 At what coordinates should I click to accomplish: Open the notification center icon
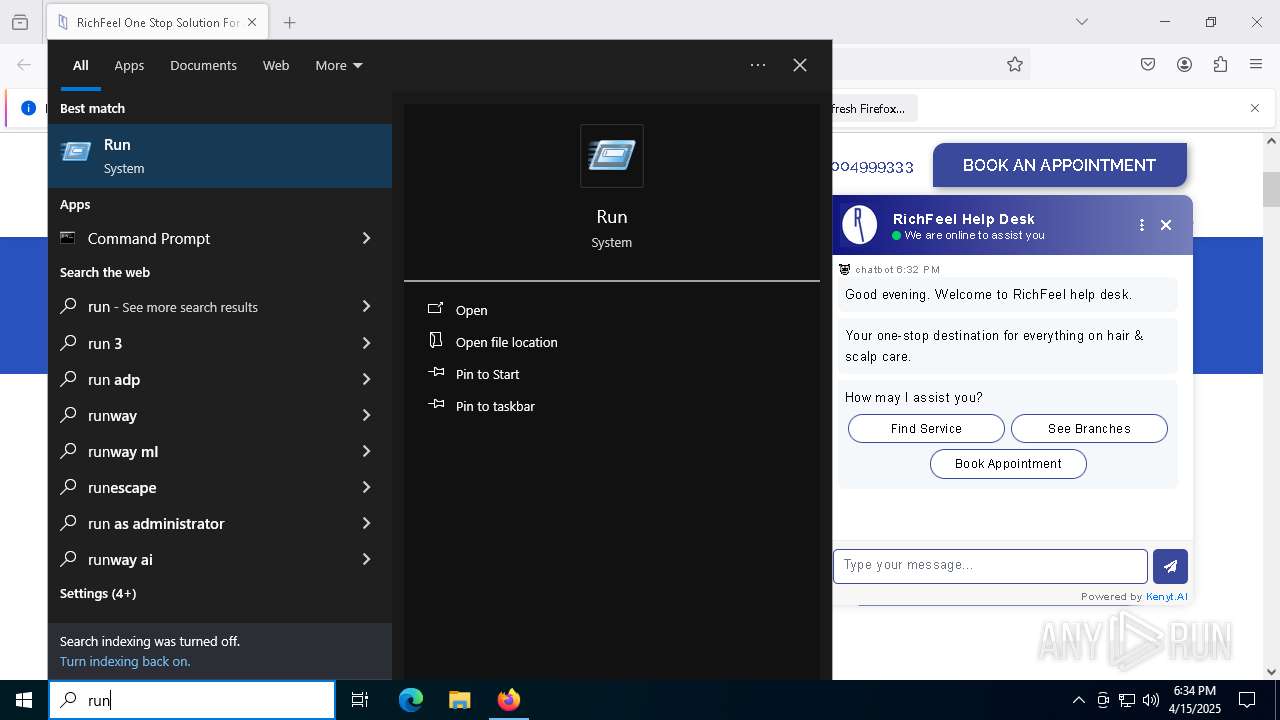[x=1247, y=700]
